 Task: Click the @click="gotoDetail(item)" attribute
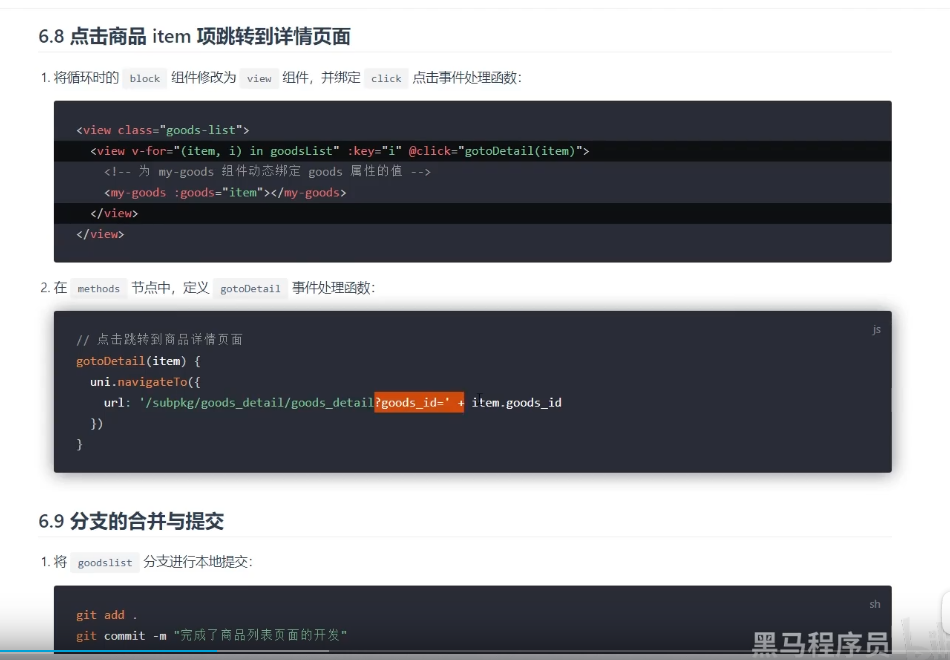click(495, 151)
